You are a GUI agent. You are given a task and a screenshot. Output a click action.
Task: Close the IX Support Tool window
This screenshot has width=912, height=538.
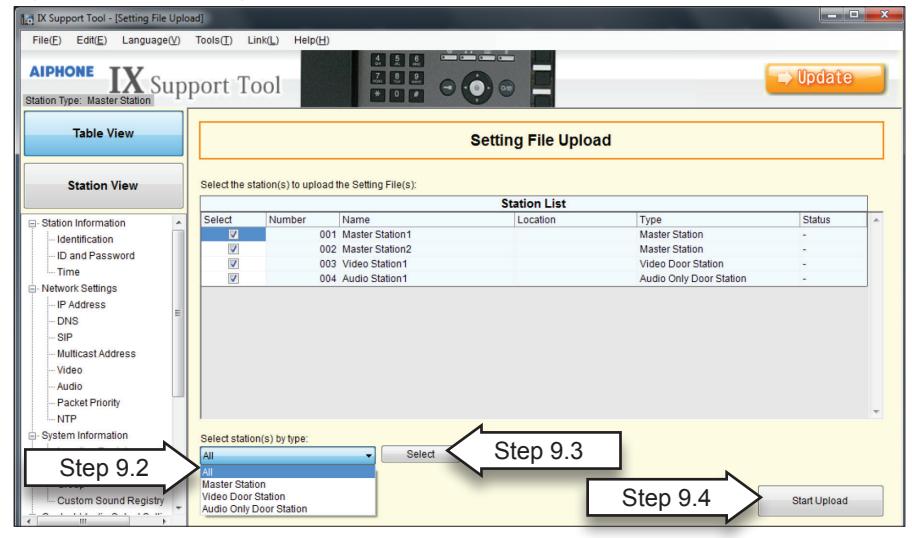tap(884, 15)
